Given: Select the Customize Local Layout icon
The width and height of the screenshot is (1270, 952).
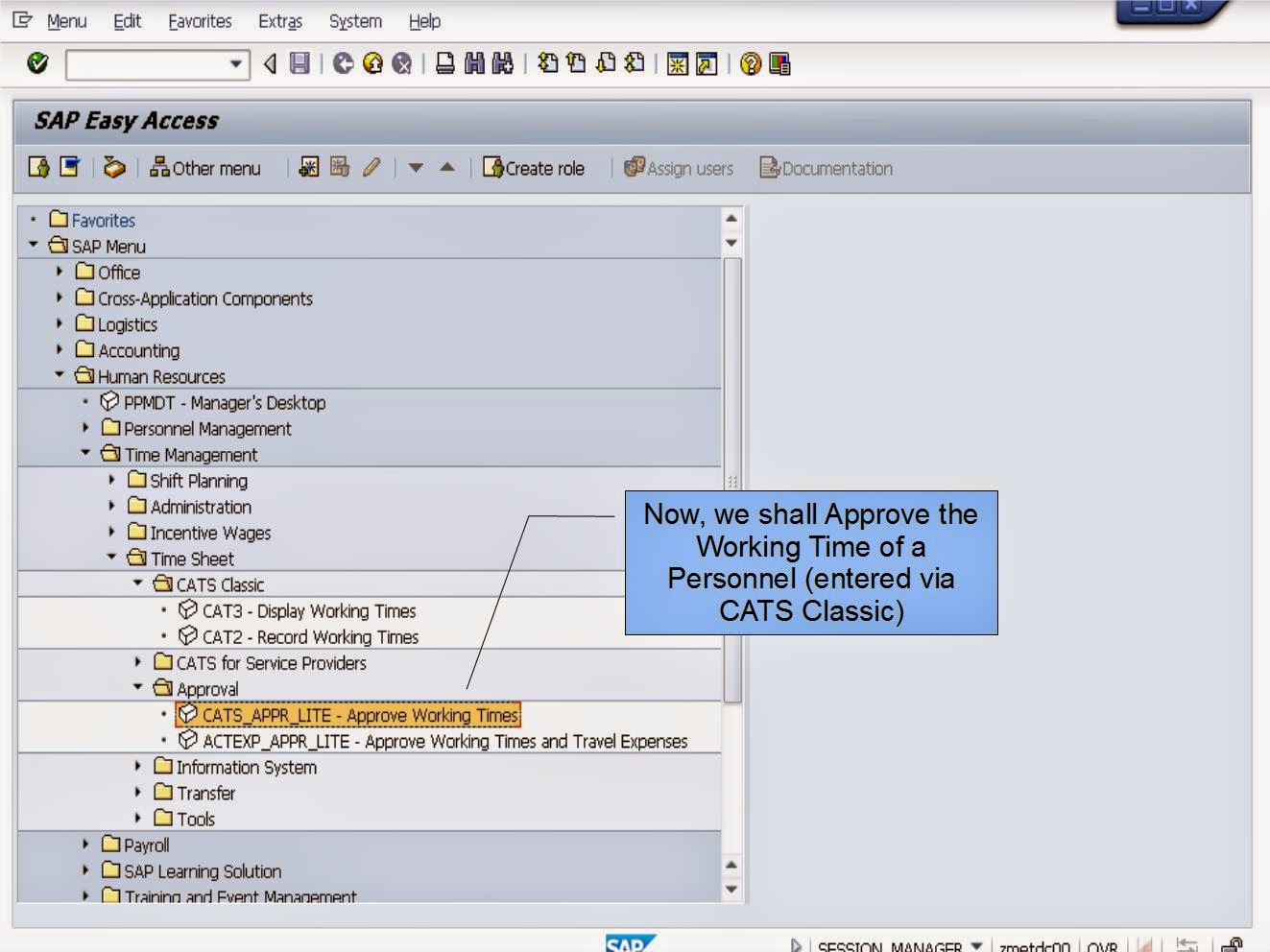Looking at the screenshot, I should coord(779,64).
